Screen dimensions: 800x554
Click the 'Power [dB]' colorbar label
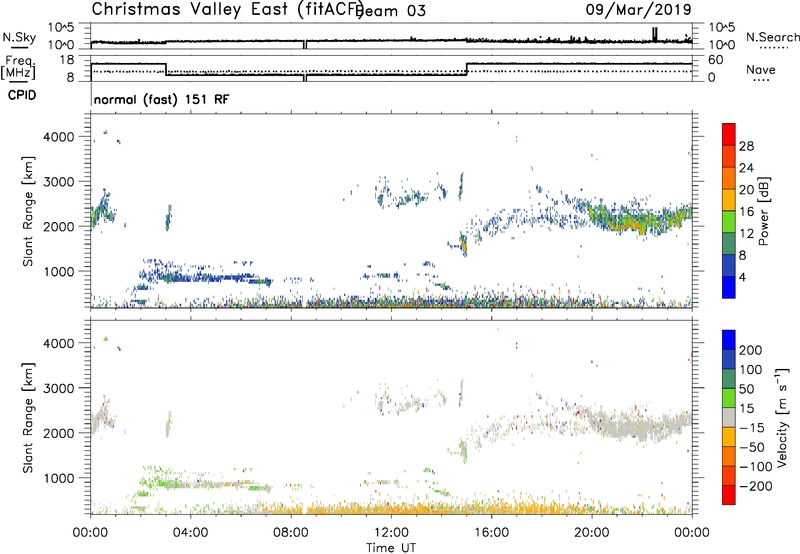(763, 211)
